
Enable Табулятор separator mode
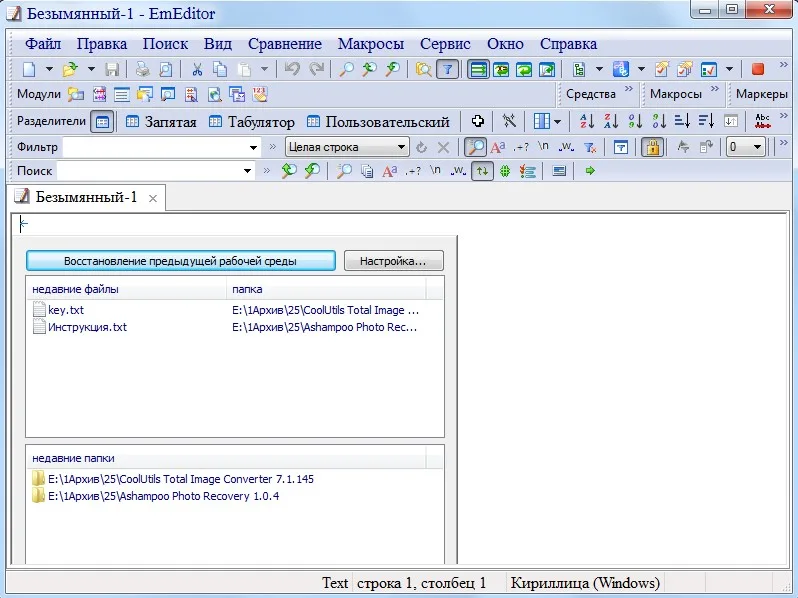252,122
